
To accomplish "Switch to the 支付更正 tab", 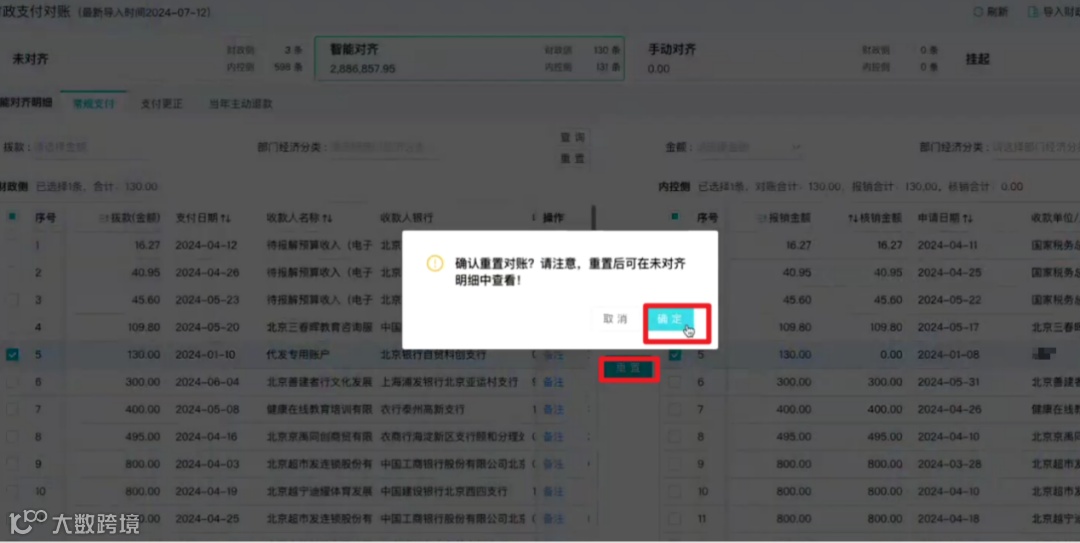I will coord(162,103).
